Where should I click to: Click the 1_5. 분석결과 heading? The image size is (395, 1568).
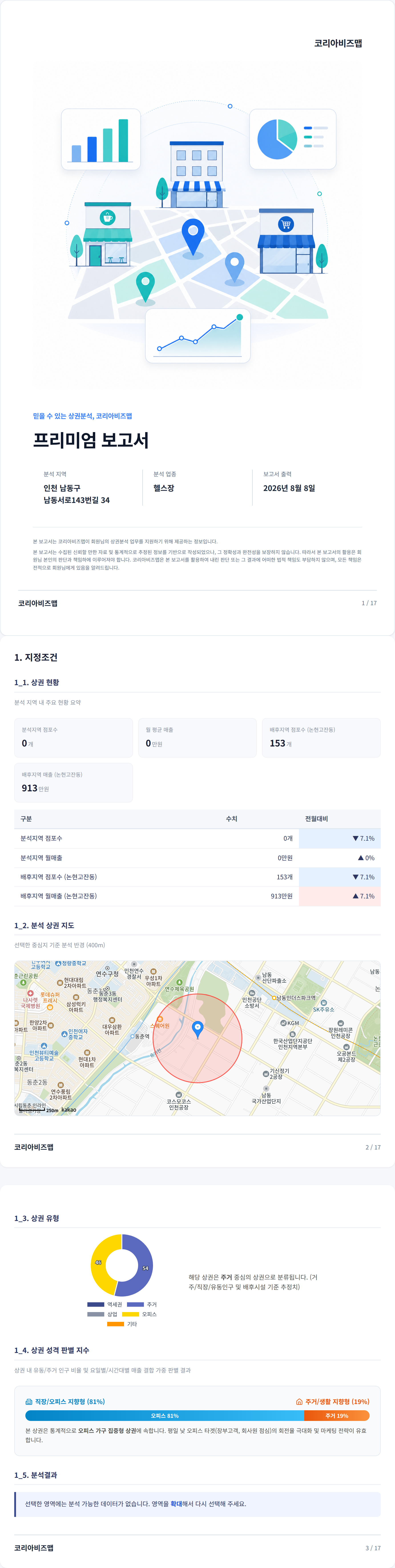click(x=36, y=1475)
